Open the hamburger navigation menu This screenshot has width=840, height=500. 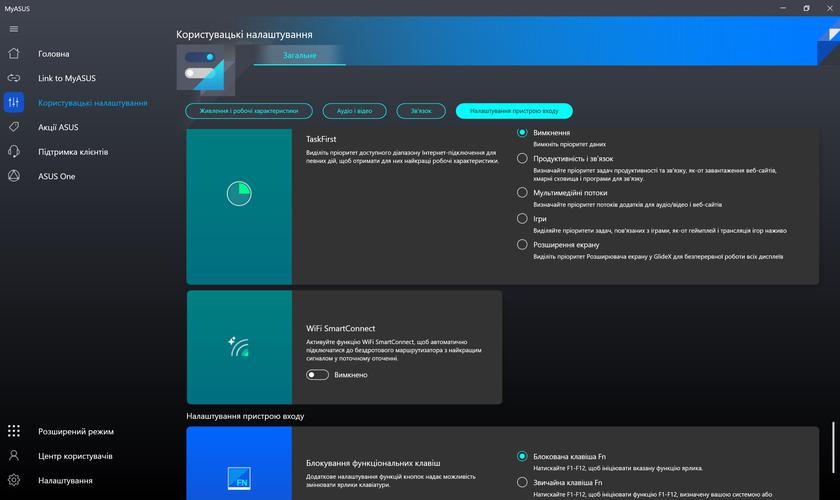tap(14, 29)
